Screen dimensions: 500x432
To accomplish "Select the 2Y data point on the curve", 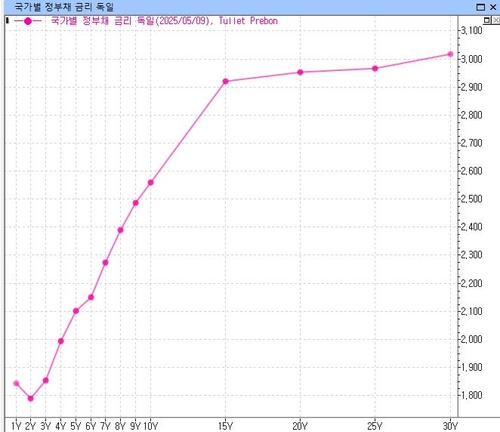I will pos(31,398).
